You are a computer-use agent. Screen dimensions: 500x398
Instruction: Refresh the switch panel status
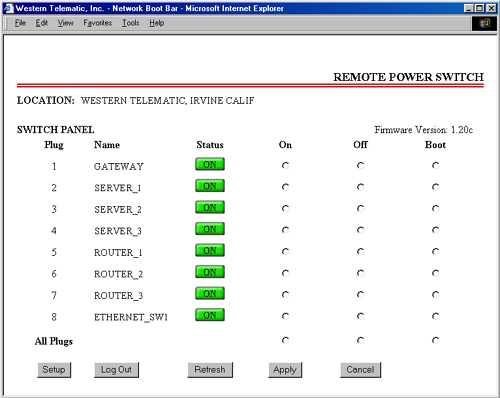(210, 370)
